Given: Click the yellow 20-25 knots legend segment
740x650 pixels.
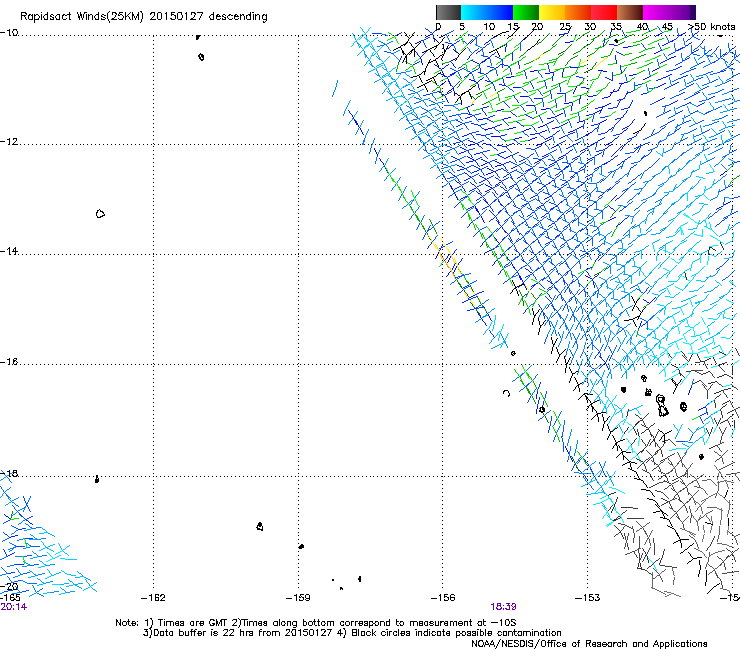Looking at the screenshot, I should (552, 12).
